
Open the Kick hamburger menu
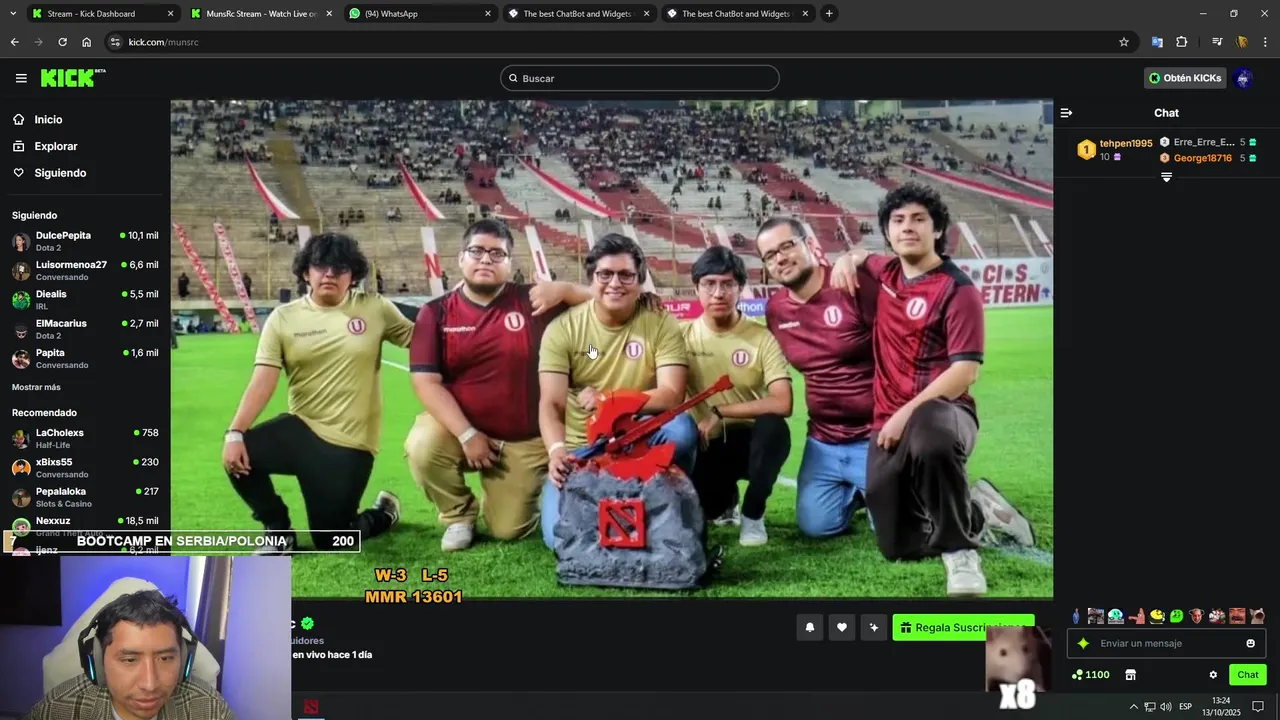(x=21, y=78)
